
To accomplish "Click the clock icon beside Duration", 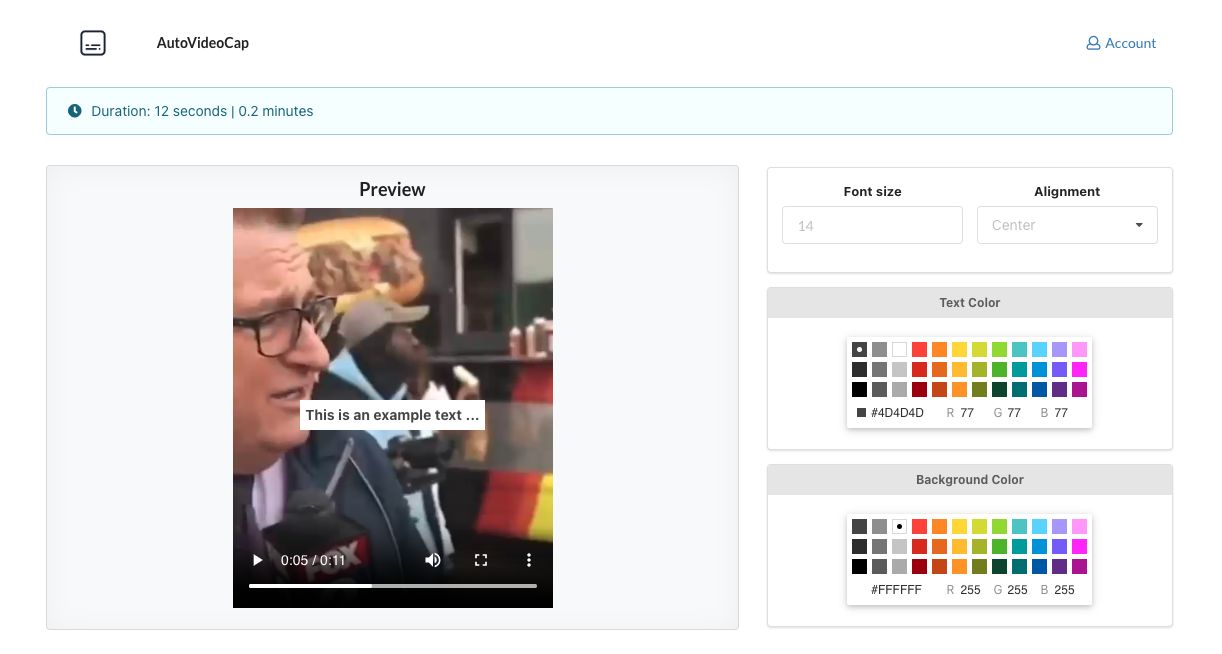I will (74, 111).
